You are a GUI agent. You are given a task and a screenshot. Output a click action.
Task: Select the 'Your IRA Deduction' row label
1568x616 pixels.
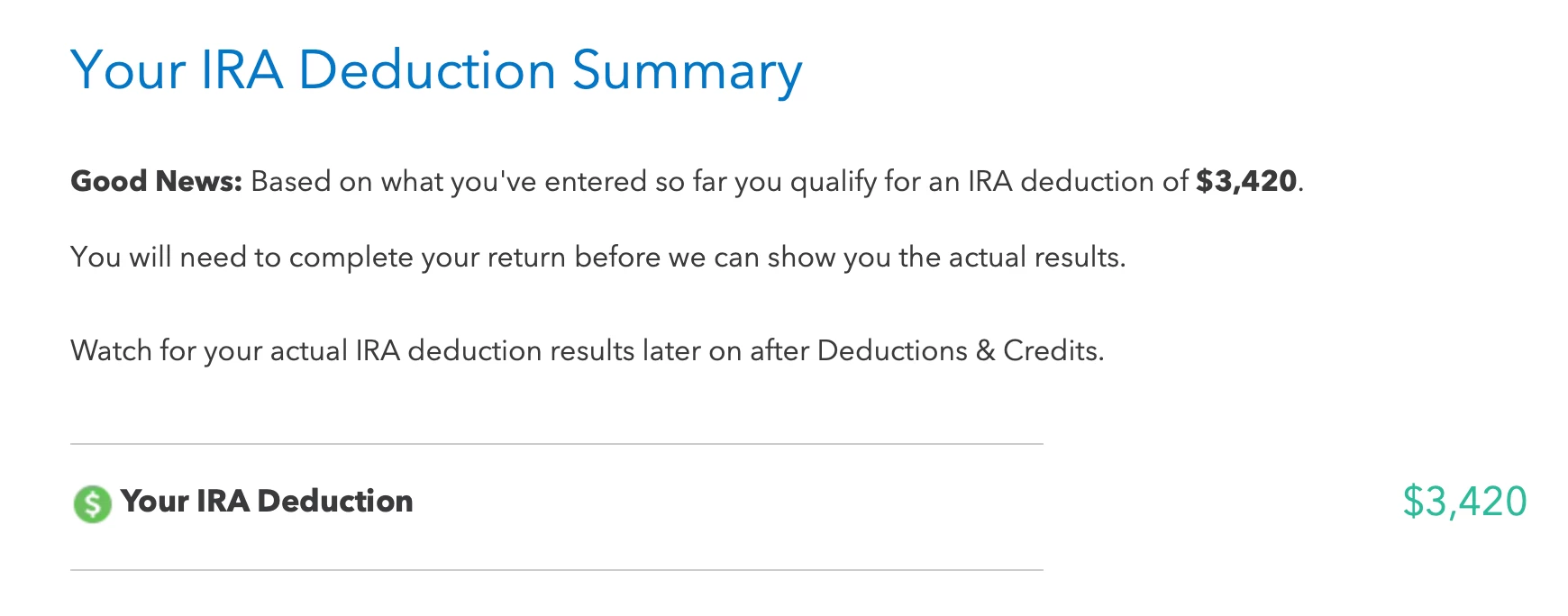tap(267, 501)
